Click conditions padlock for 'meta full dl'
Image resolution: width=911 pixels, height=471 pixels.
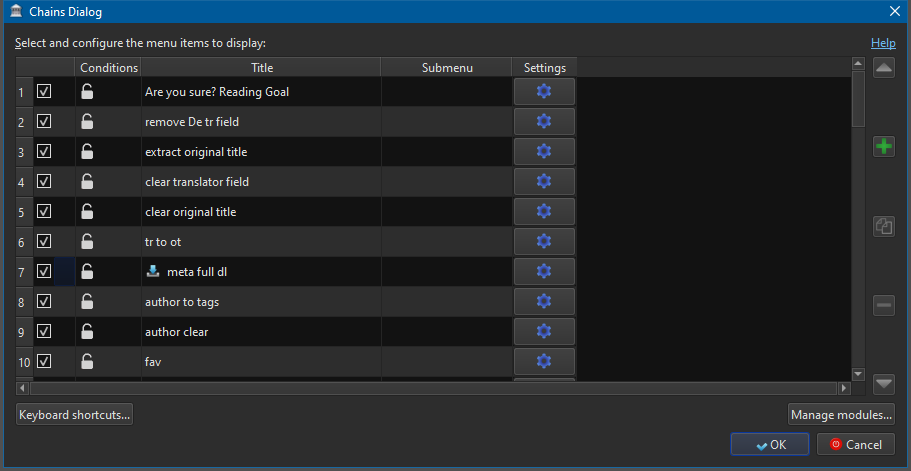click(87, 271)
